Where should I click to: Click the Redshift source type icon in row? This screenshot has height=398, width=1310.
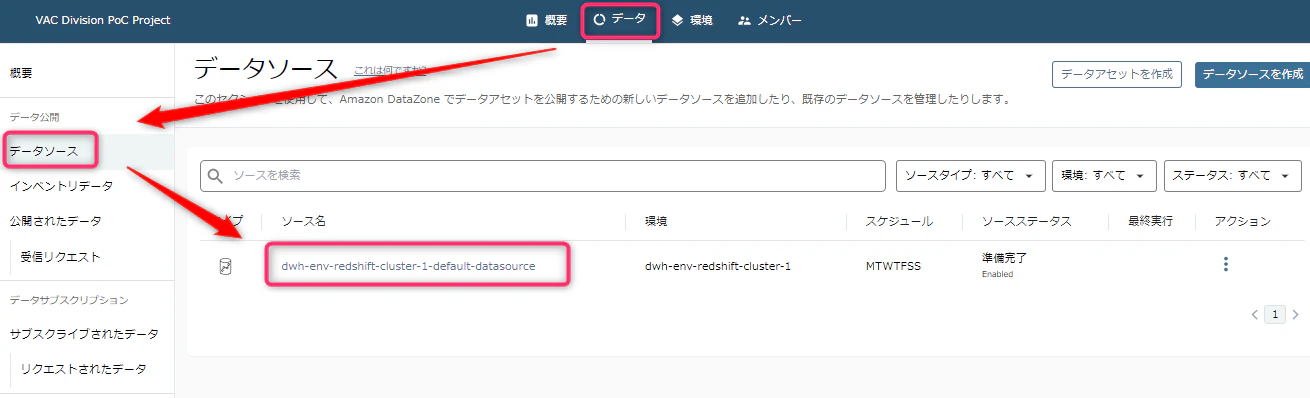[226, 267]
